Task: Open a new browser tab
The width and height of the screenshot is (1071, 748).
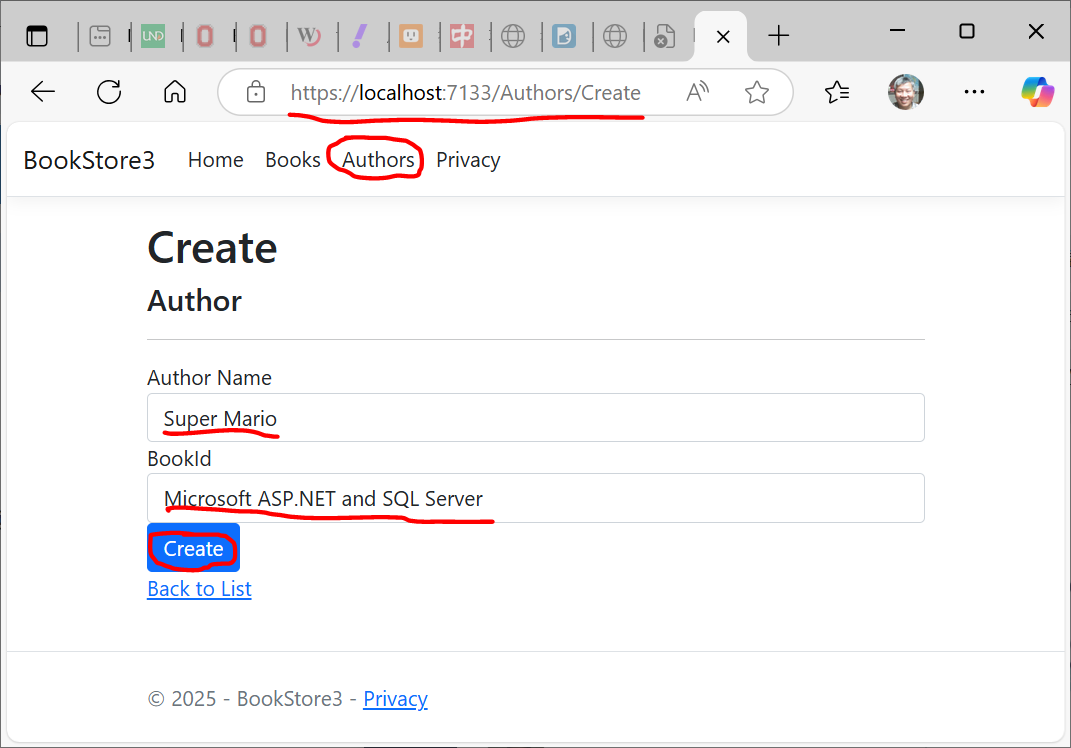Action: coord(779,36)
